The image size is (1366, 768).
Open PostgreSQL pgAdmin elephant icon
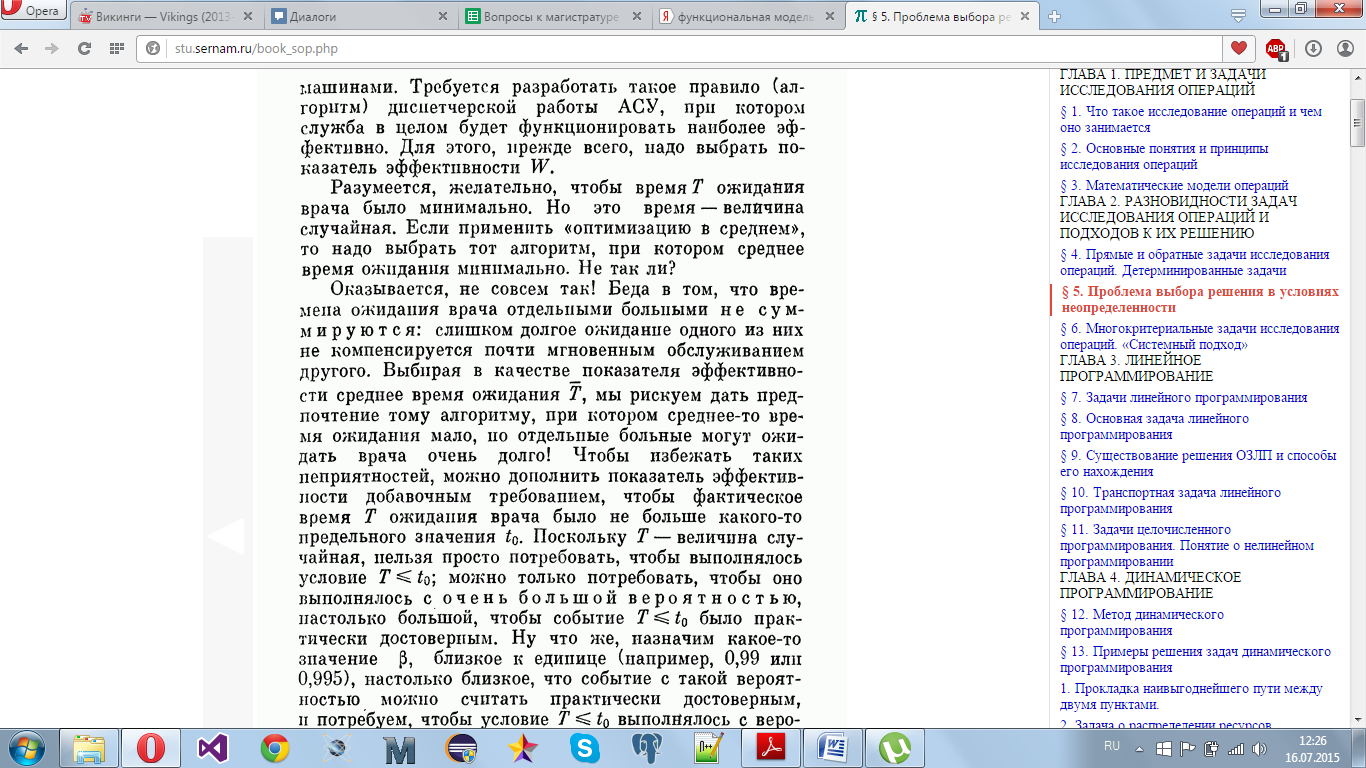point(647,747)
